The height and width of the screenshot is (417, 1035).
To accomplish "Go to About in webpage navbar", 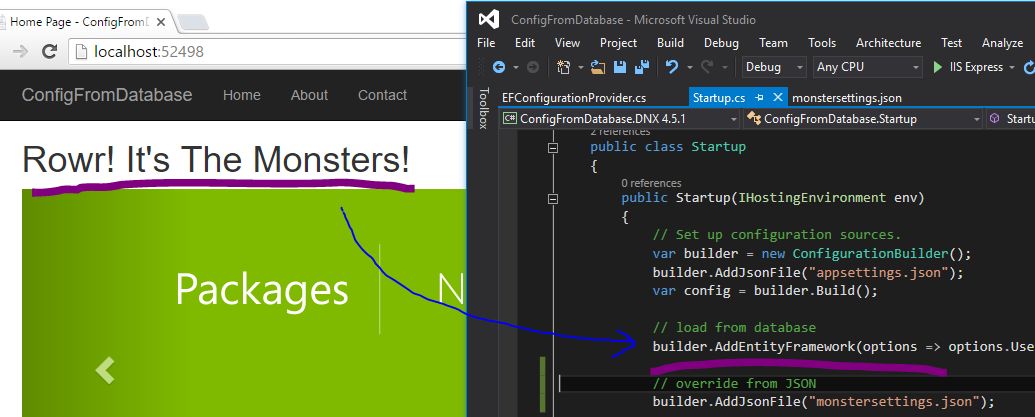I will pyautogui.click(x=309, y=95).
